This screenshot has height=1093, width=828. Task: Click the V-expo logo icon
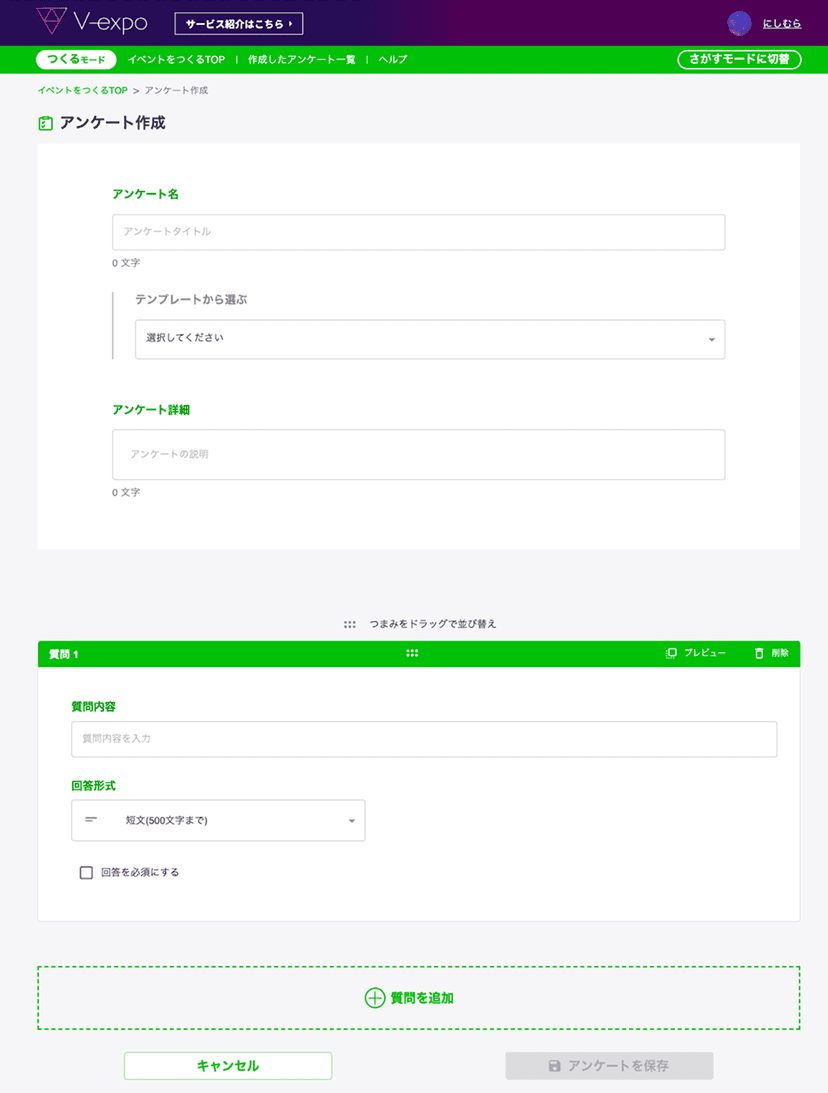point(51,23)
